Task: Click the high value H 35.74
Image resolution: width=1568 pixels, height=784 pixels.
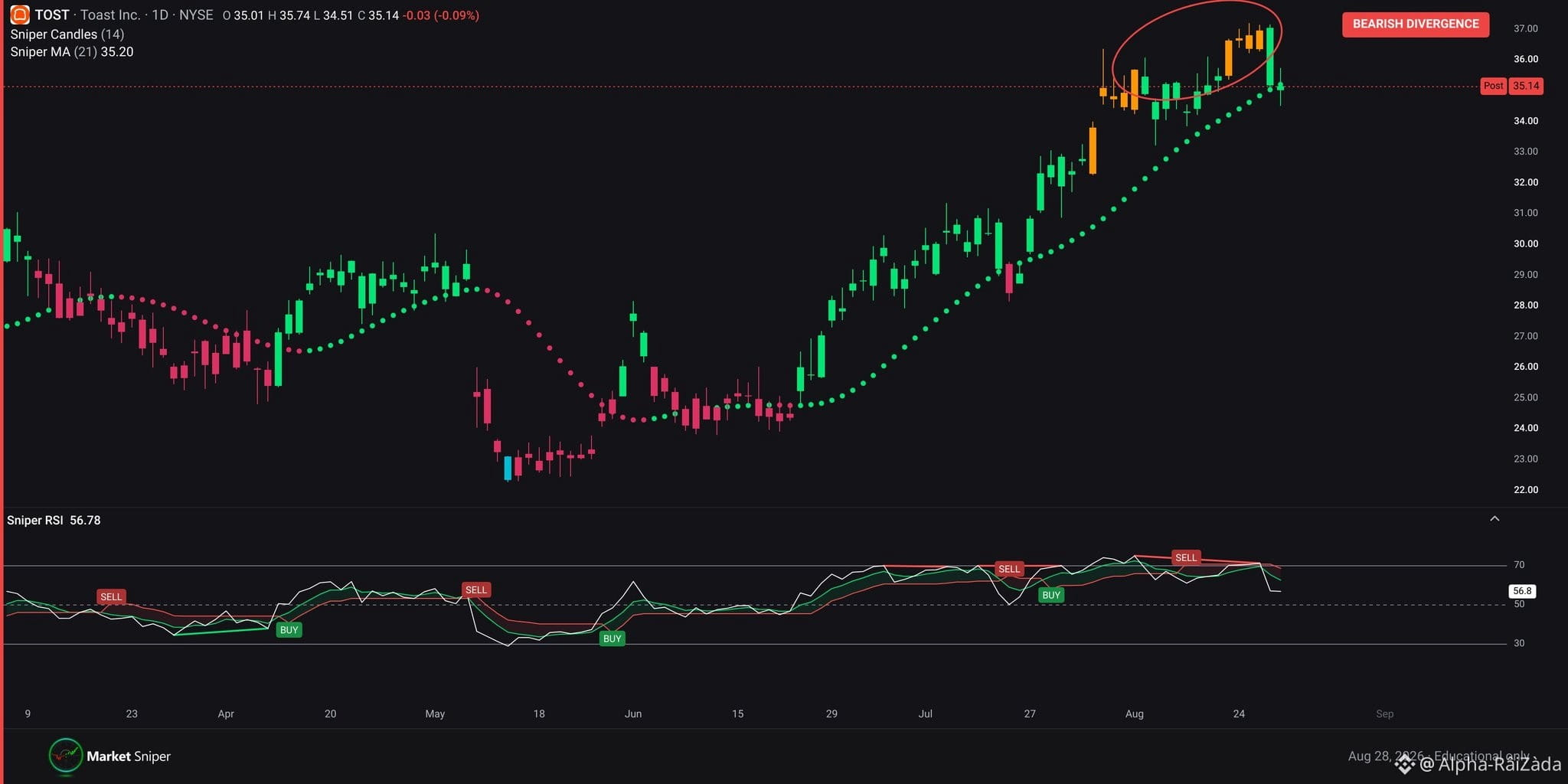Action: (289, 15)
